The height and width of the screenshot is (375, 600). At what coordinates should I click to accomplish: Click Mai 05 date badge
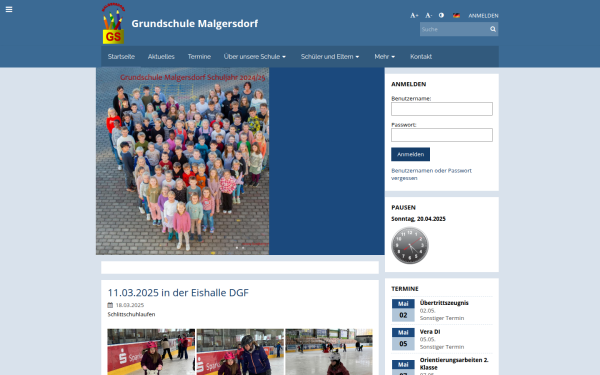click(x=403, y=339)
